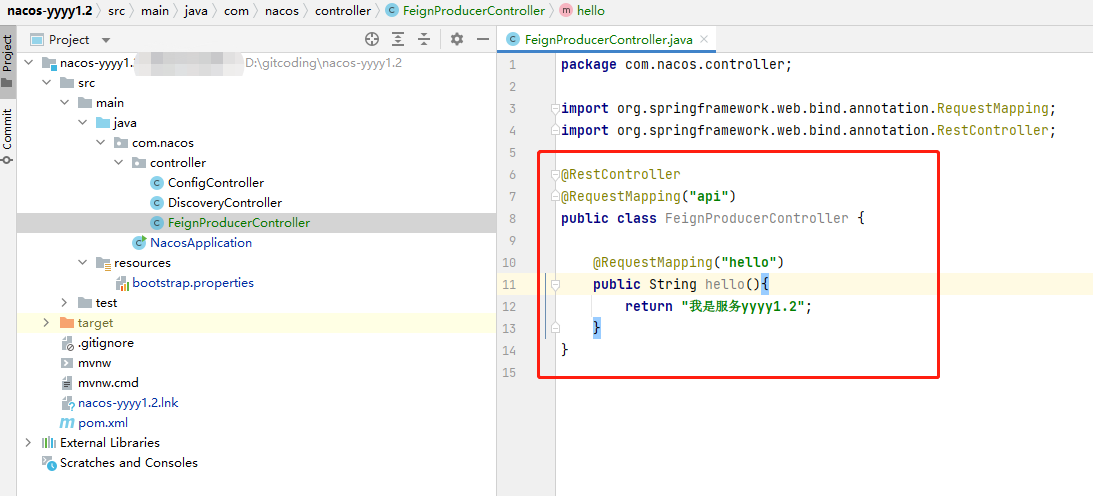Open Project panel settings gear
1093x496 pixels.
click(457, 40)
